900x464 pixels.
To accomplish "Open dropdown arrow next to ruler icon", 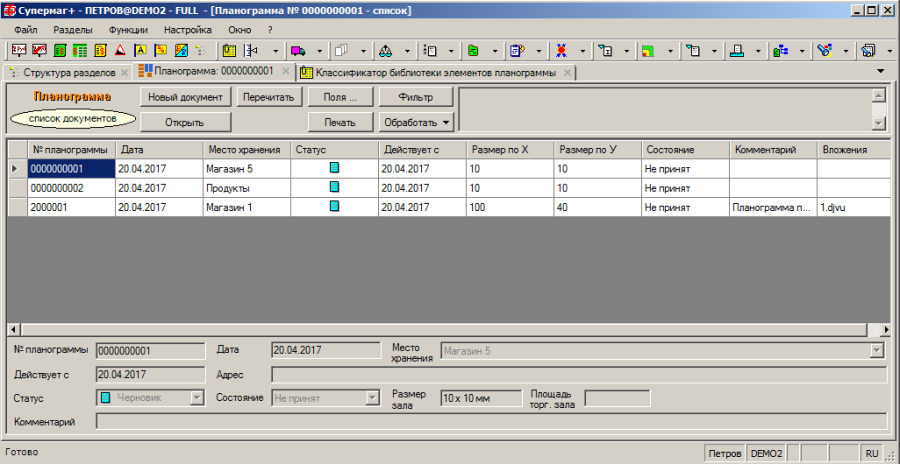I will [x=276, y=51].
